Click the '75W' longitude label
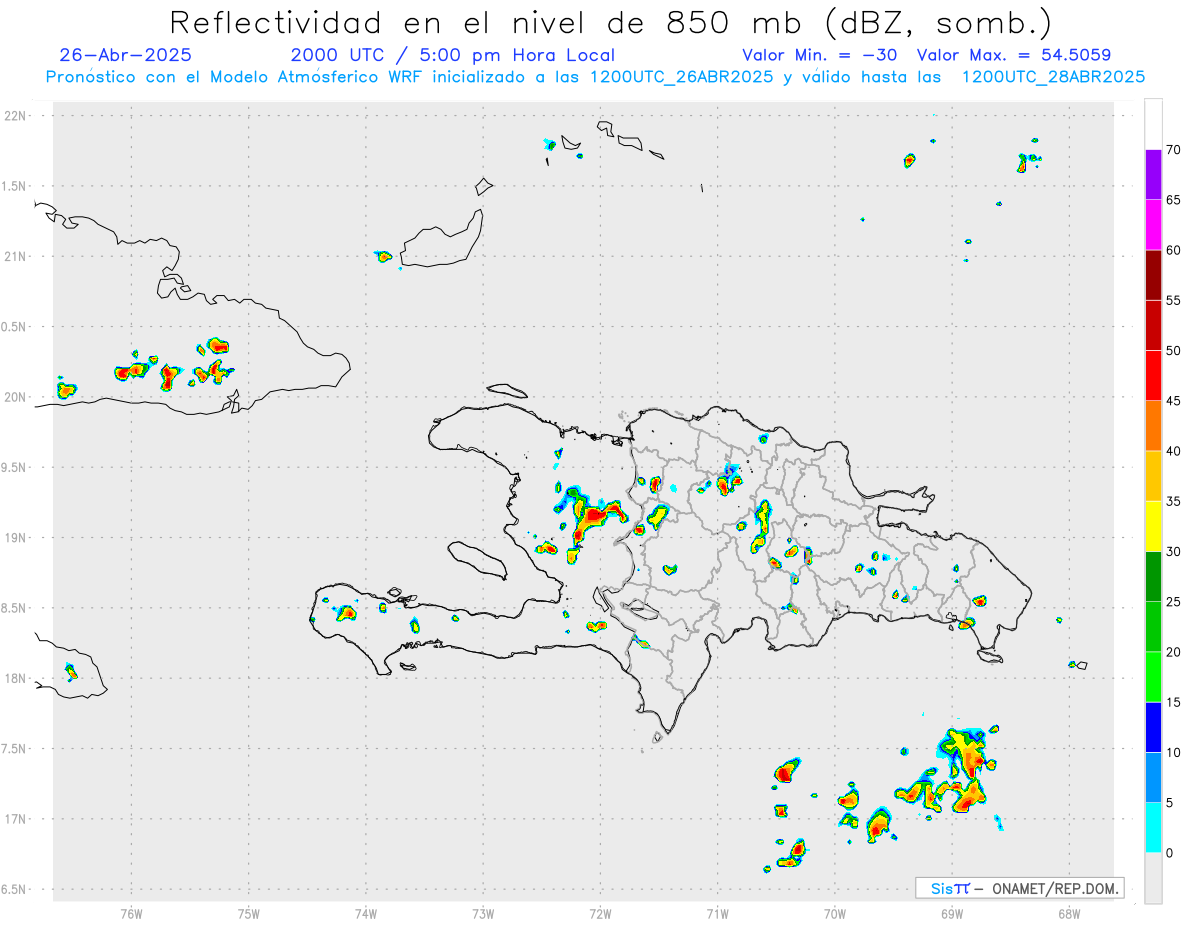The width and height of the screenshot is (1200, 927). click(248, 913)
